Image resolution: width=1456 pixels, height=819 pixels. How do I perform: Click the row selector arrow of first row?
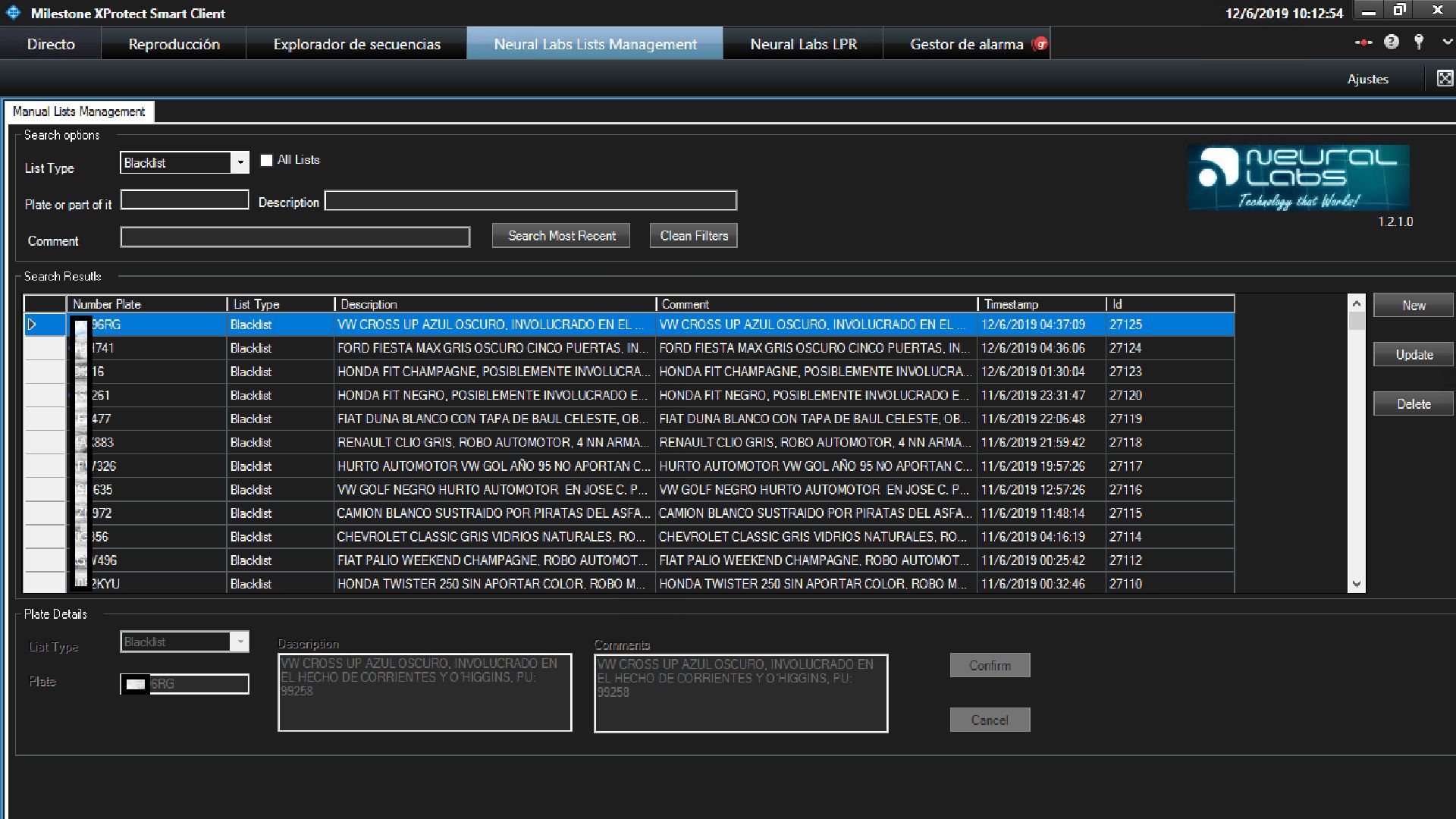pyautogui.click(x=33, y=325)
